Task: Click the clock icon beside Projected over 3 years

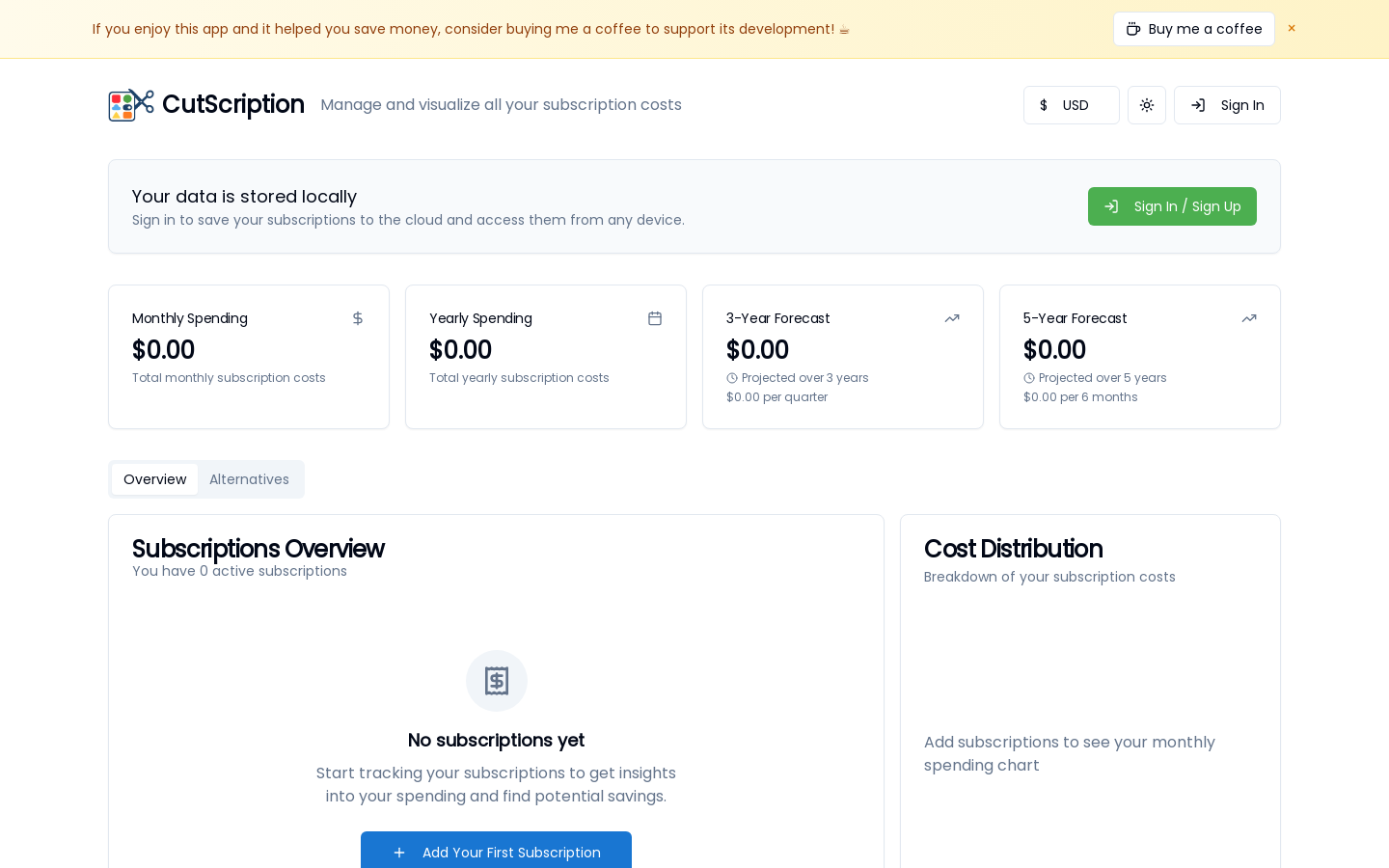Action: pyautogui.click(x=732, y=378)
